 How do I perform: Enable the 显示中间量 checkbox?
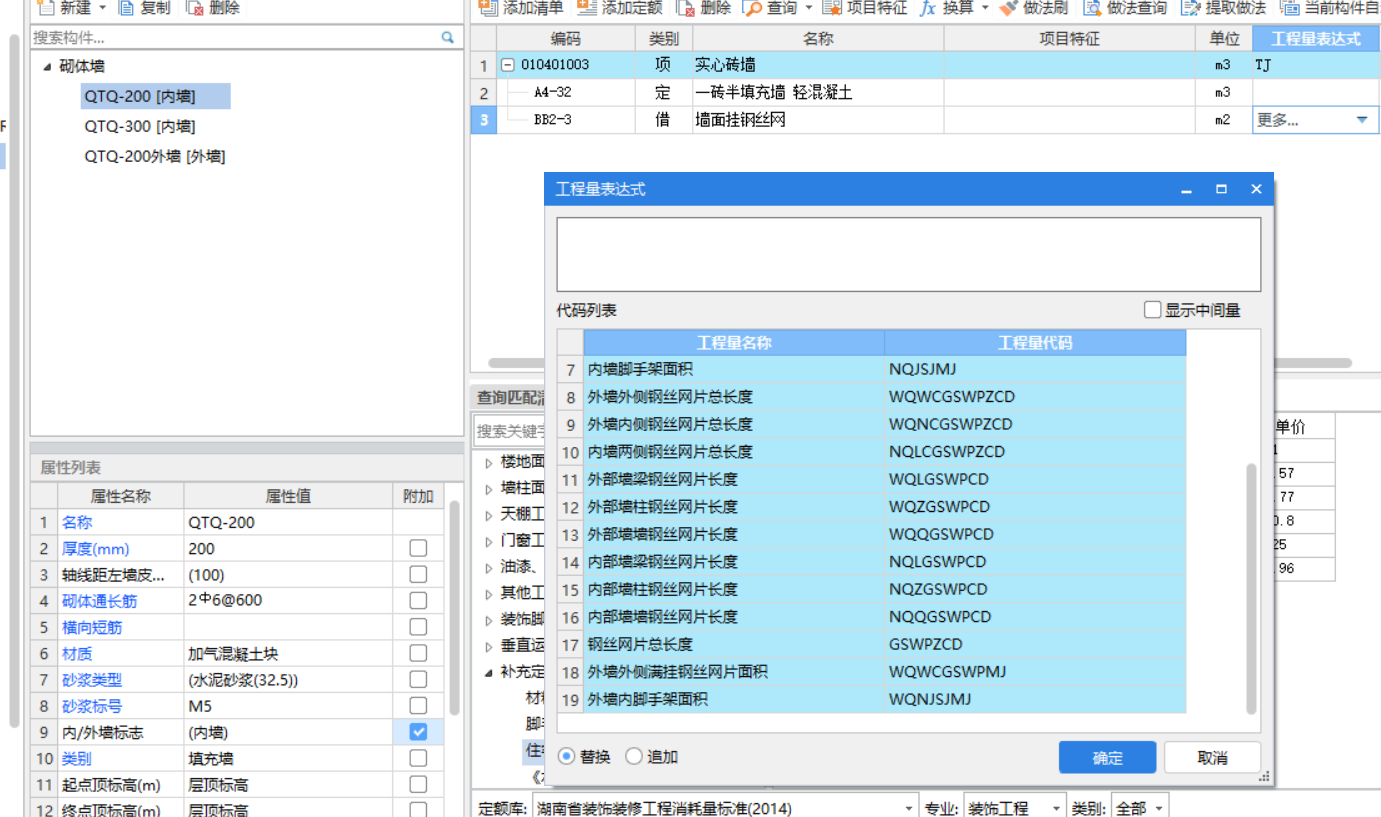1153,310
